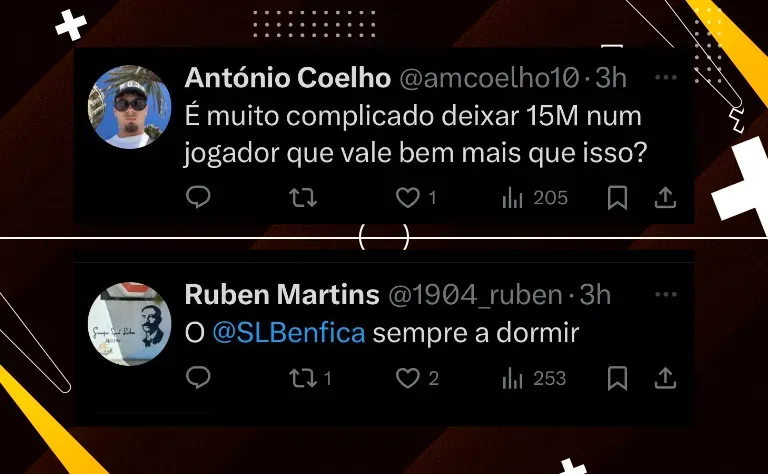Share Ruben Martins' tweet
This screenshot has height=474, width=768.
665,379
